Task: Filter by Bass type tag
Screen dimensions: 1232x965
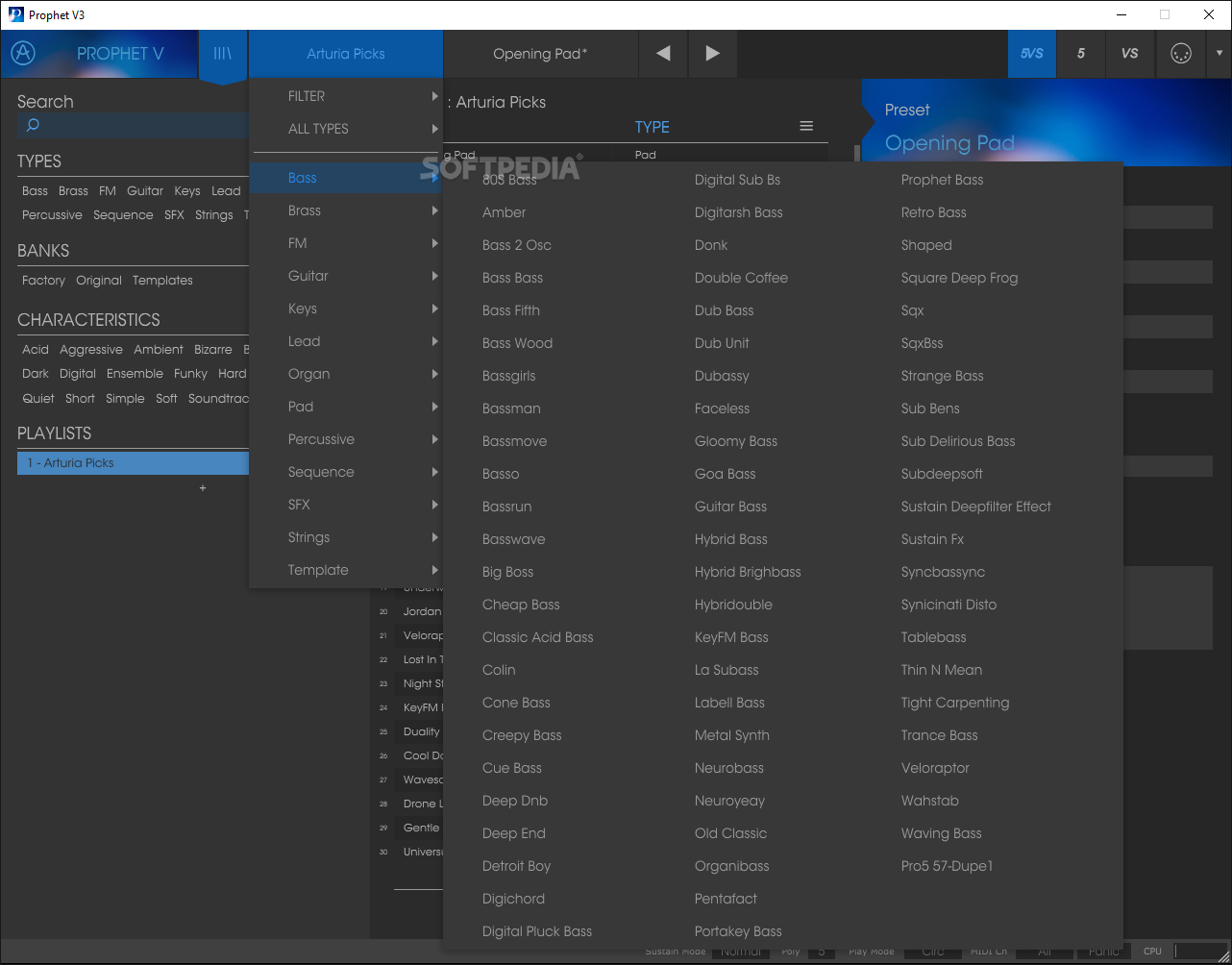Action: point(35,191)
